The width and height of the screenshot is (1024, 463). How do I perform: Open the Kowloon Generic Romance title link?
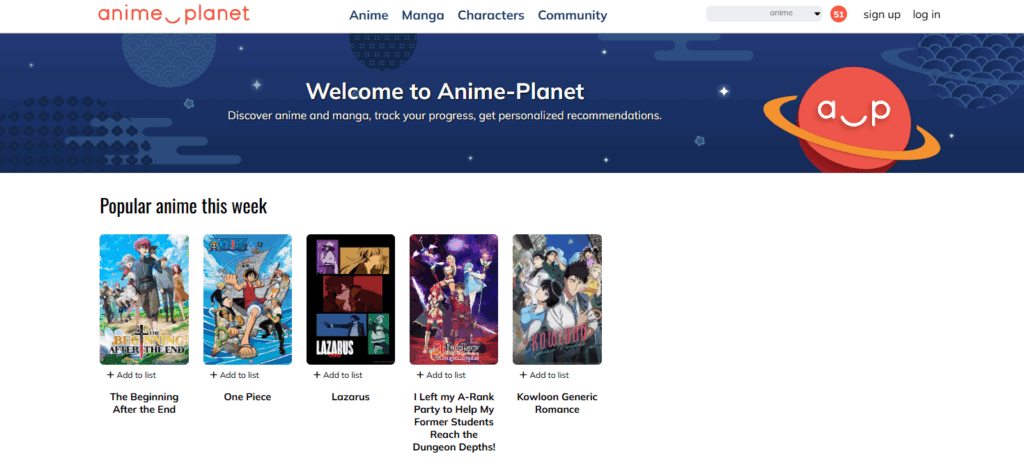[557, 403]
